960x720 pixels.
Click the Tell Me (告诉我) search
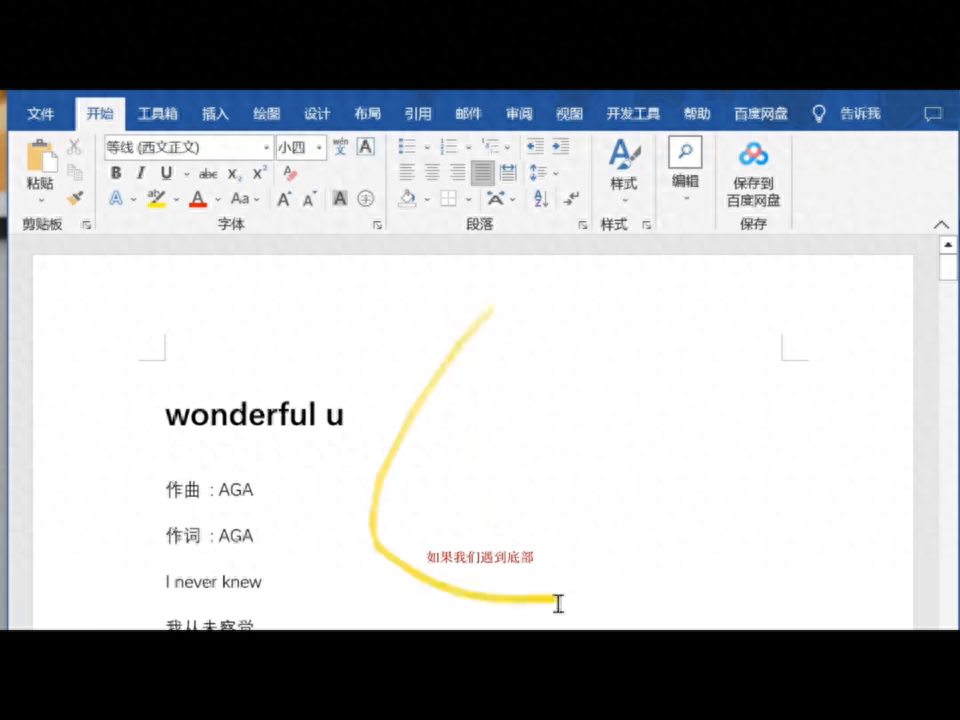tap(860, 114)
